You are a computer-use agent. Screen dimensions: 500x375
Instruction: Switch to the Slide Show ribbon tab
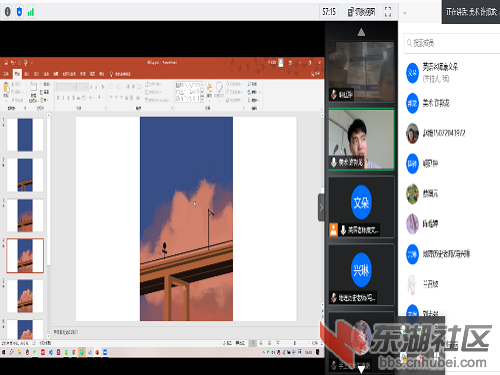69,74
